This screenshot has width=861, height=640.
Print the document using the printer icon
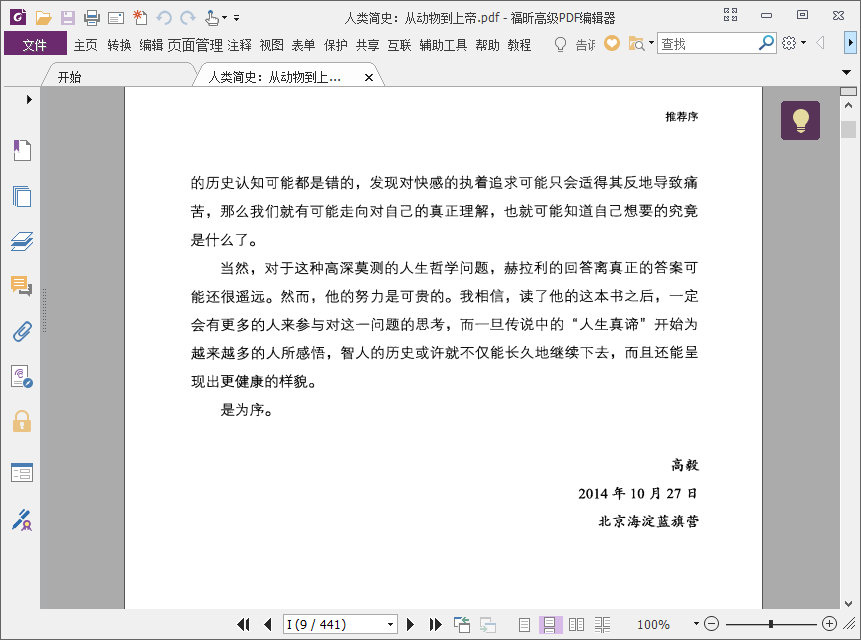92,18
